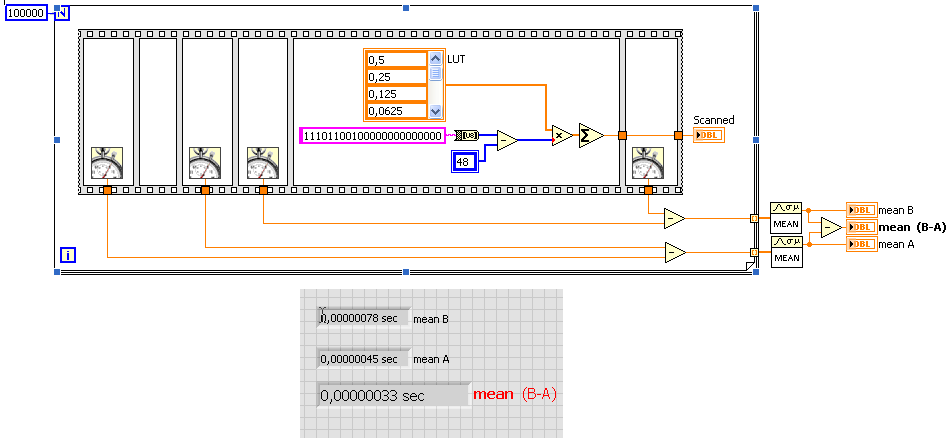Click the 100000 loop count constant
Viewport: 952px width, 444px height.
tap(27, 13)
